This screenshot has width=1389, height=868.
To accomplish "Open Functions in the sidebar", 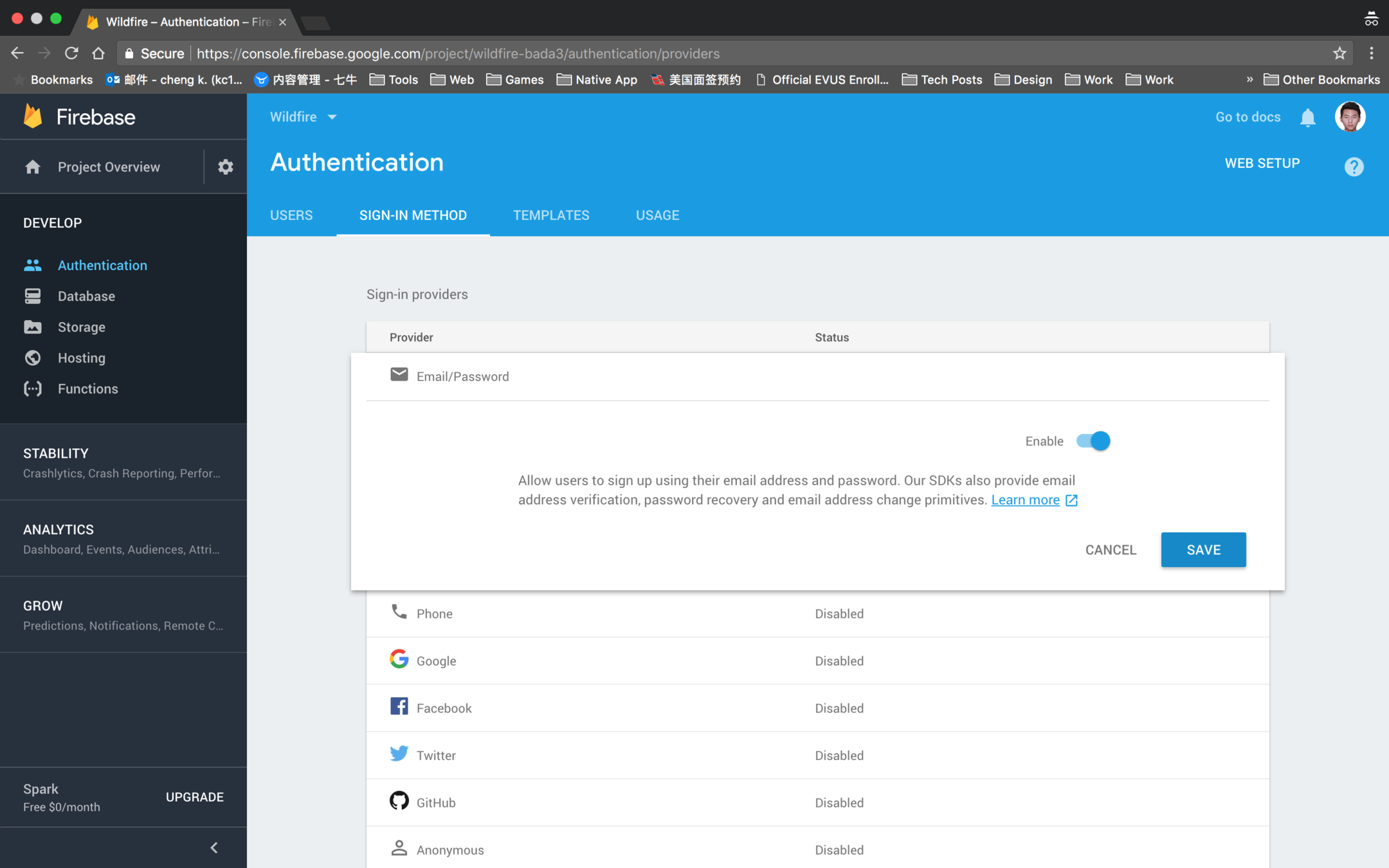I will [87, 389].
